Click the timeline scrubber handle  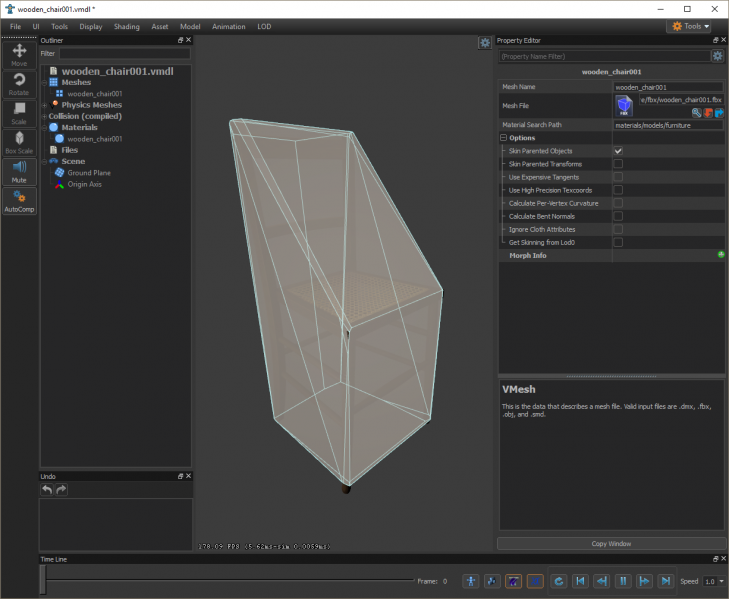[x=43, y=580]
